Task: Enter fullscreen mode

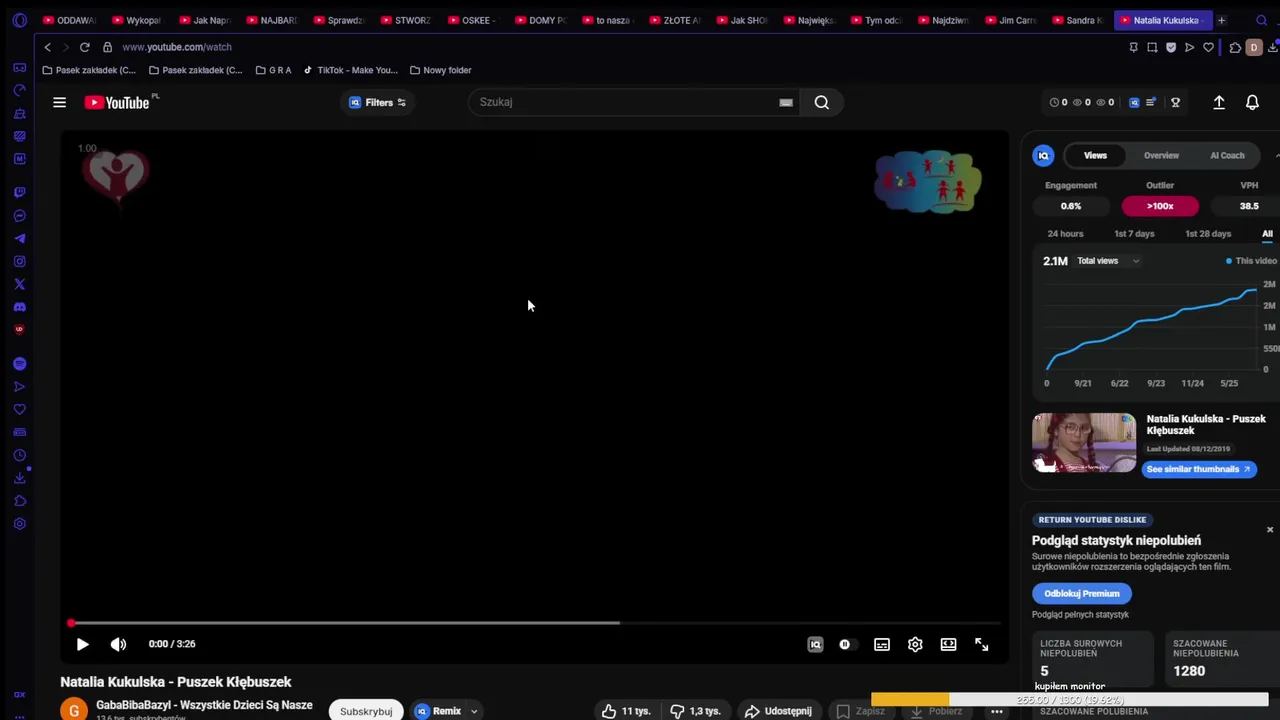Action: [x=982, y=645]
